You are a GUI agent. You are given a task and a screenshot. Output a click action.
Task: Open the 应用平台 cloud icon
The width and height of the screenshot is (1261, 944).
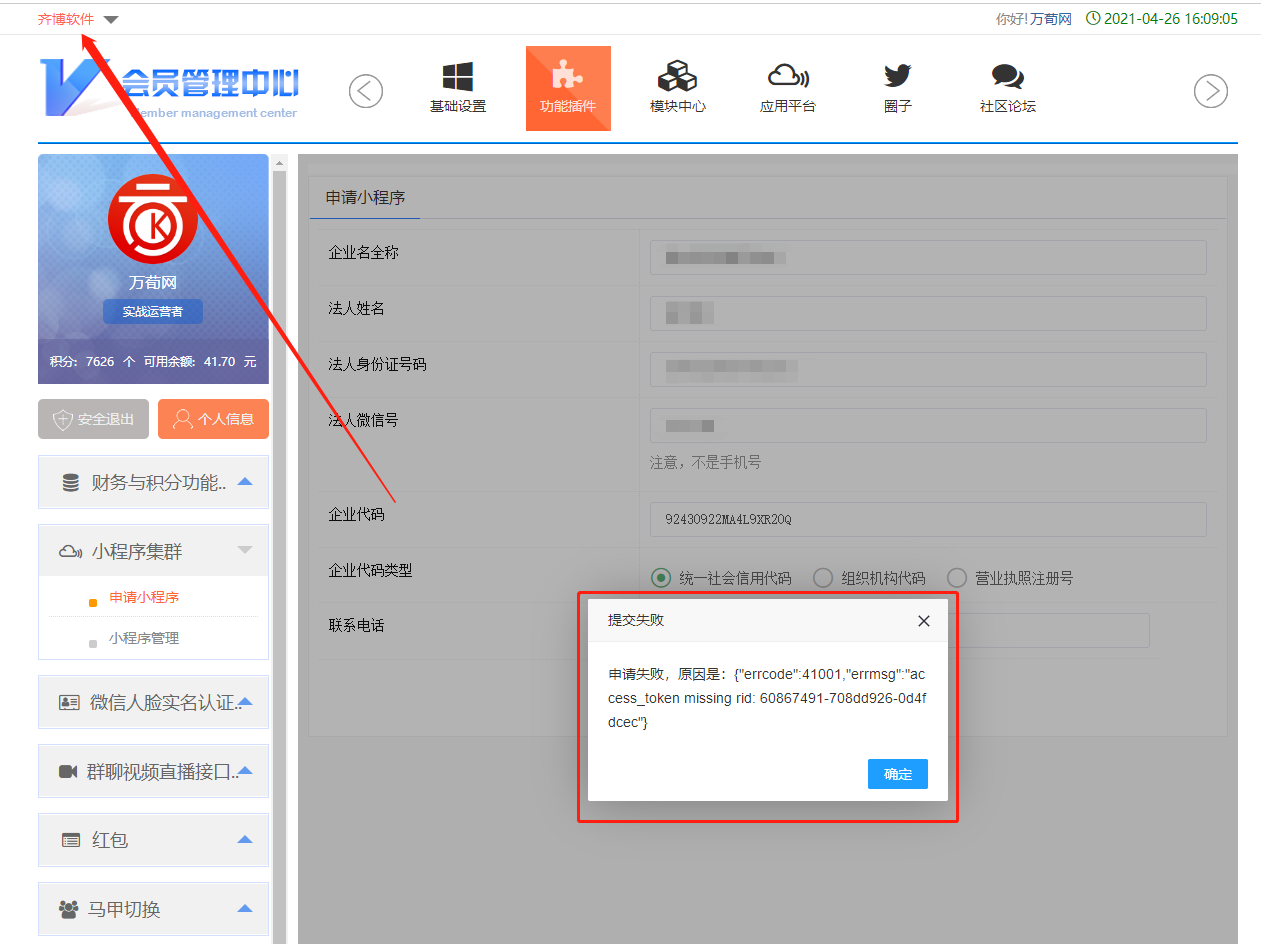click(x=788, y=78)
